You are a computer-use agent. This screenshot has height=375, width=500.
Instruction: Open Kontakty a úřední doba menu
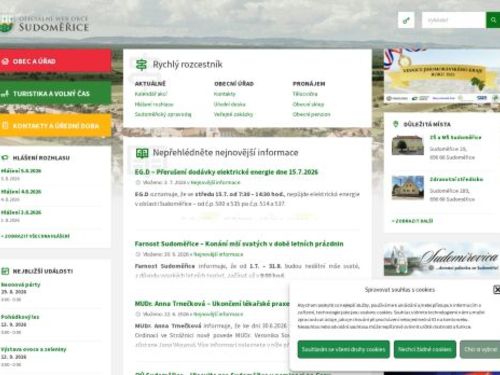[x=55, y=126]
